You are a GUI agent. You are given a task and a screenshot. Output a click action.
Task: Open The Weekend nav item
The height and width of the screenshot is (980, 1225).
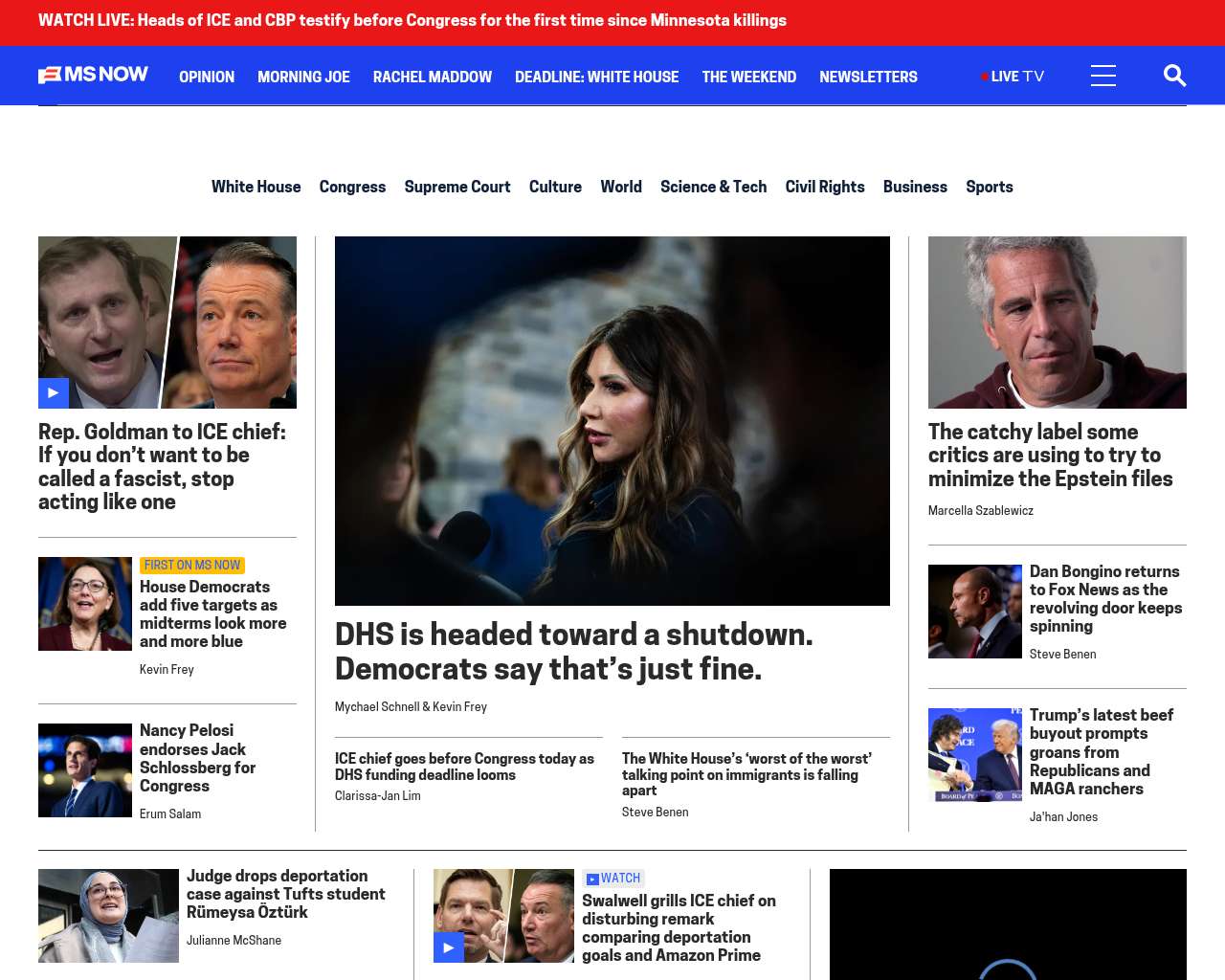point(748,77)
